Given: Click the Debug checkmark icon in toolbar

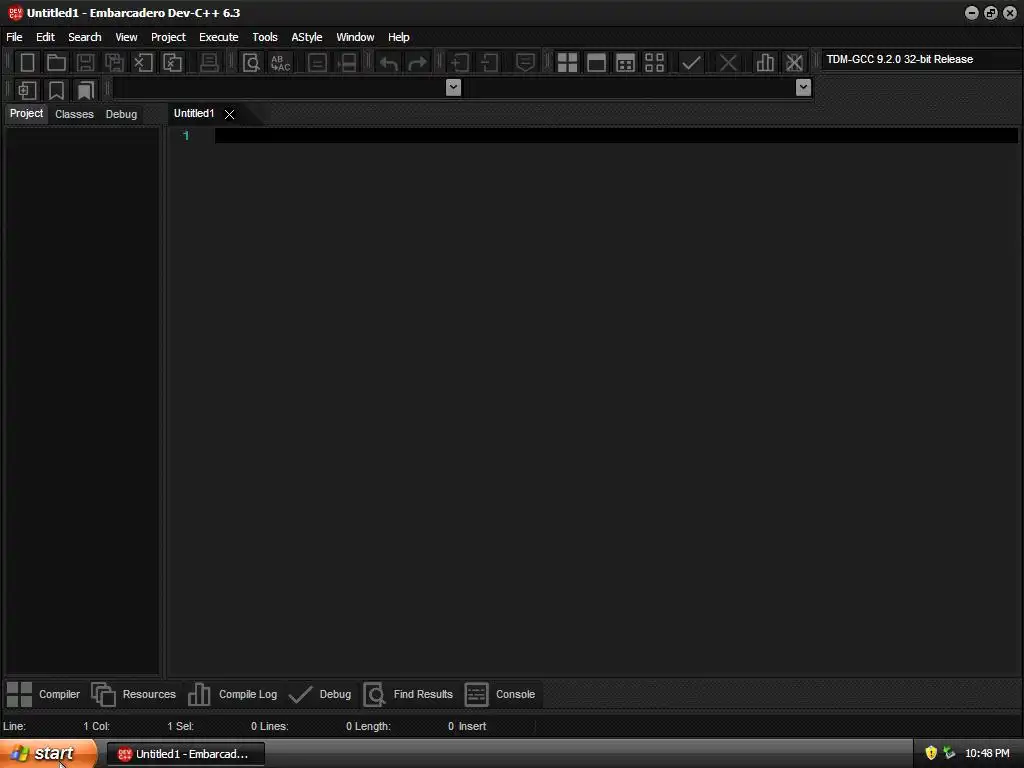Looking at the screenshot, I should coord(691,63).
